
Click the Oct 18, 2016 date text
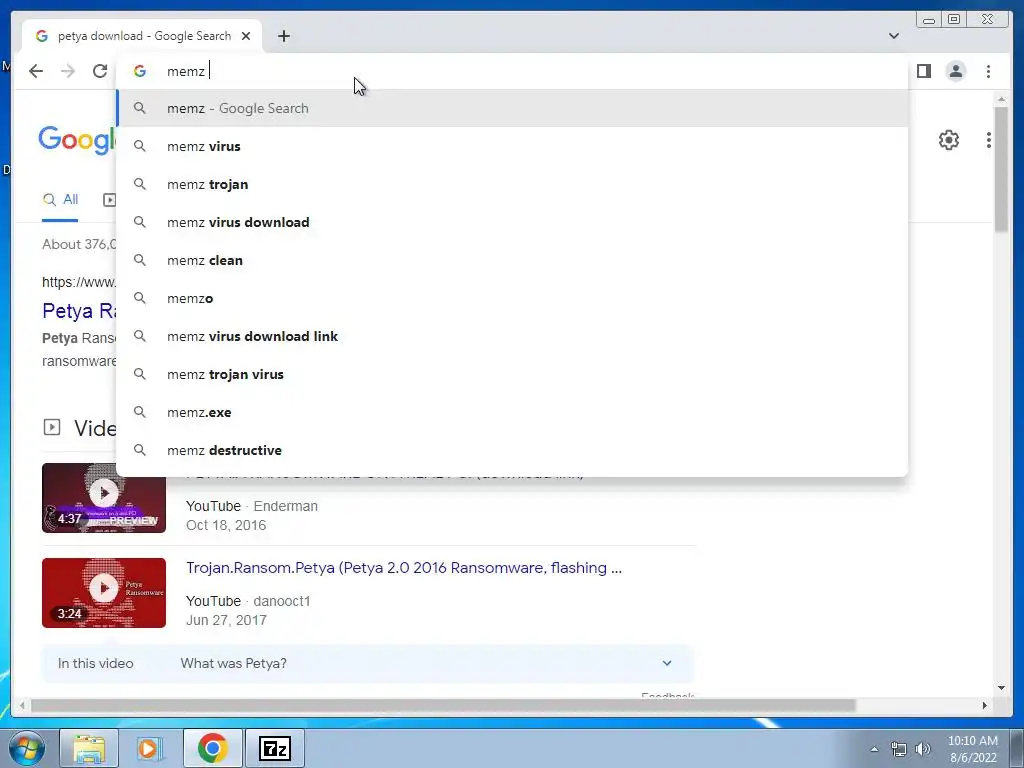click(226, 525)
